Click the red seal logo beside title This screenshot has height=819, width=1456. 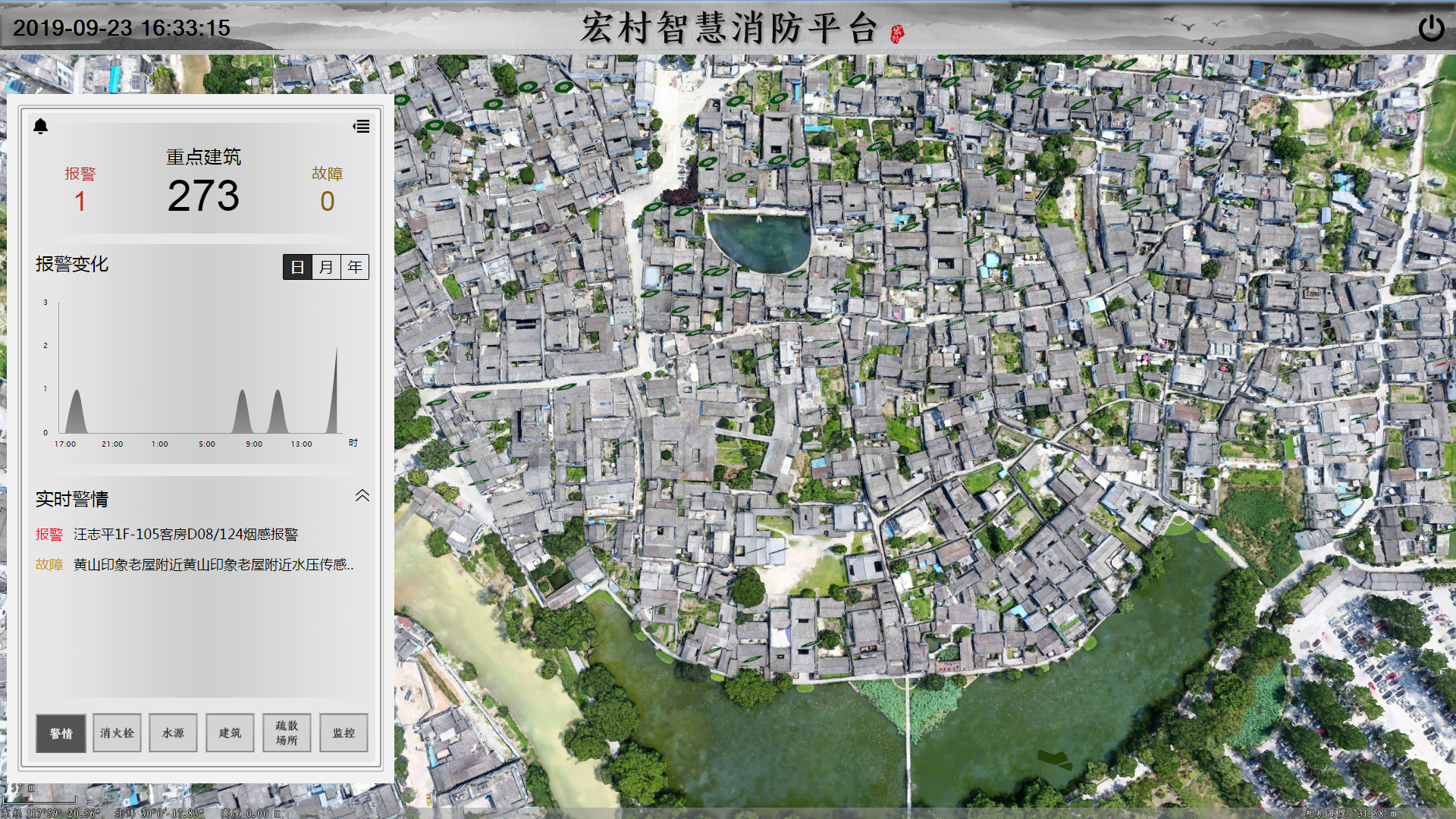(x=897, y=33)
